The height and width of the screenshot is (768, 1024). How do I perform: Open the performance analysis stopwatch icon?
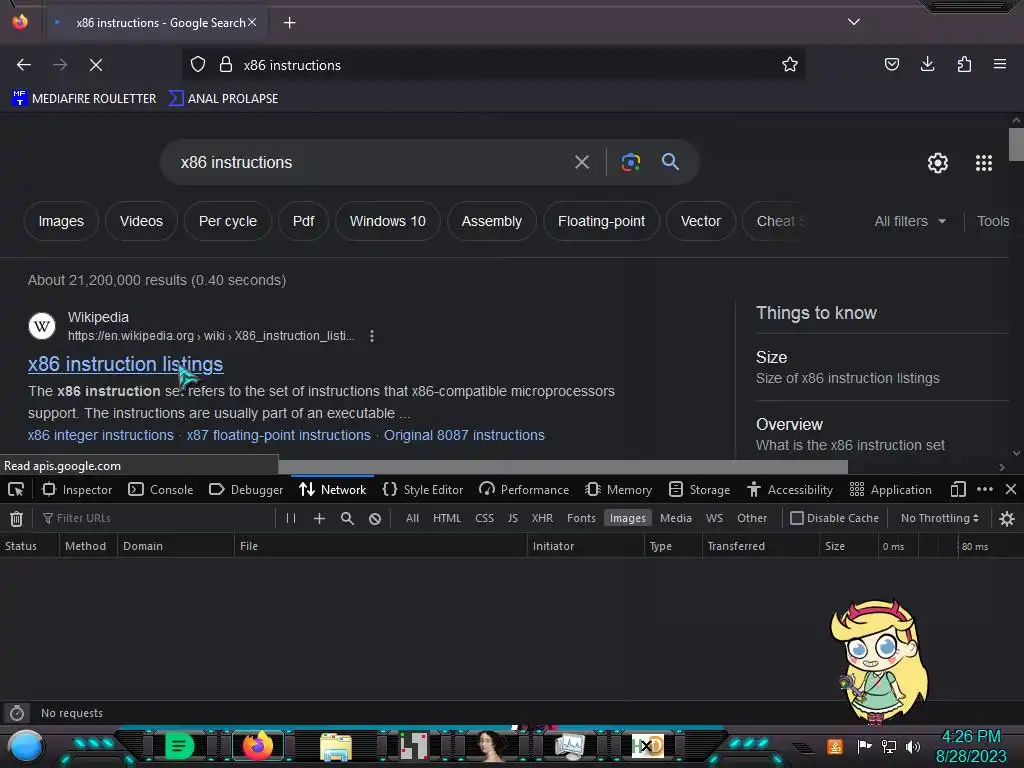[x=17, y=712]
